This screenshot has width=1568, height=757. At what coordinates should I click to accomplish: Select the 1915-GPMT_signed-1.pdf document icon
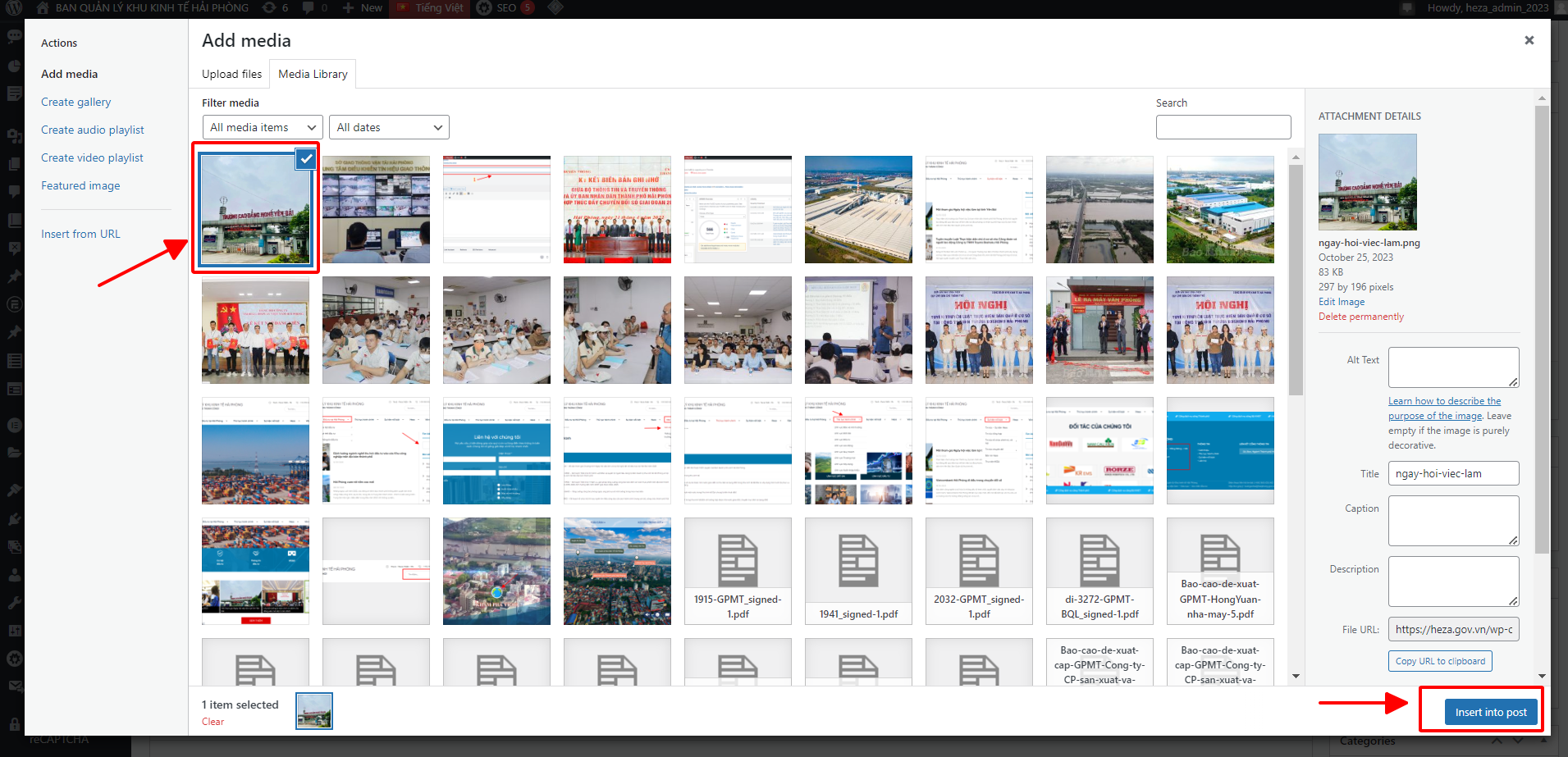point(737,561)
